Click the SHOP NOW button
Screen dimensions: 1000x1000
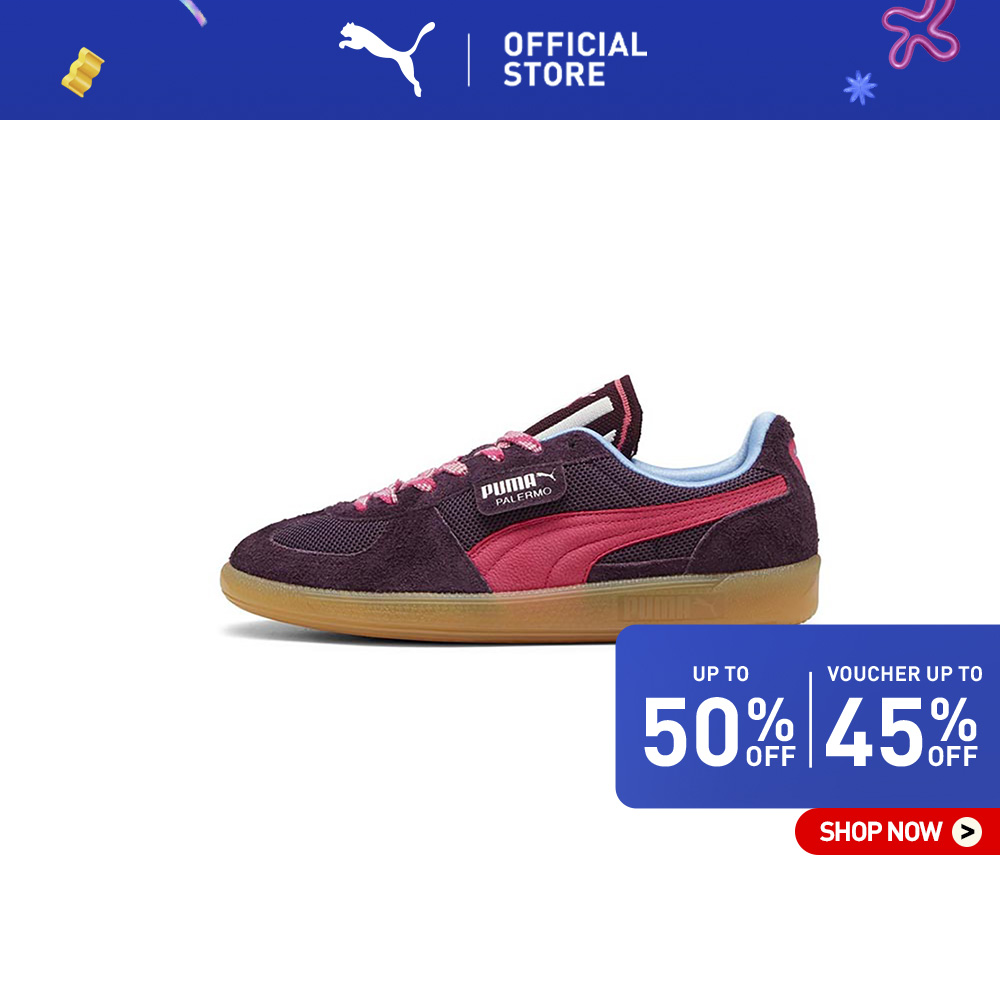pyautogui.click(x=897, y=831)
